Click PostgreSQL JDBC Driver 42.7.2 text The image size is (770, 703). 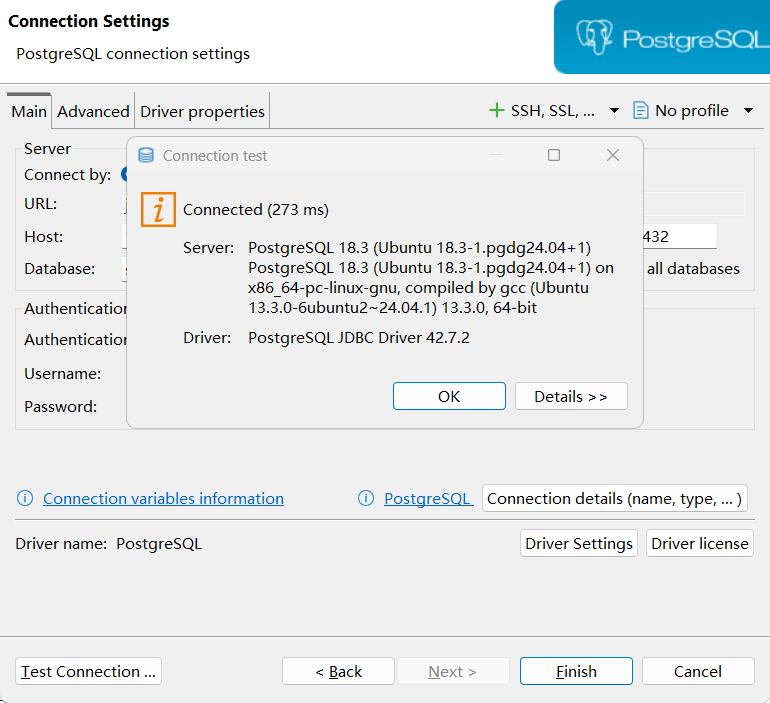tap(359, 338)
